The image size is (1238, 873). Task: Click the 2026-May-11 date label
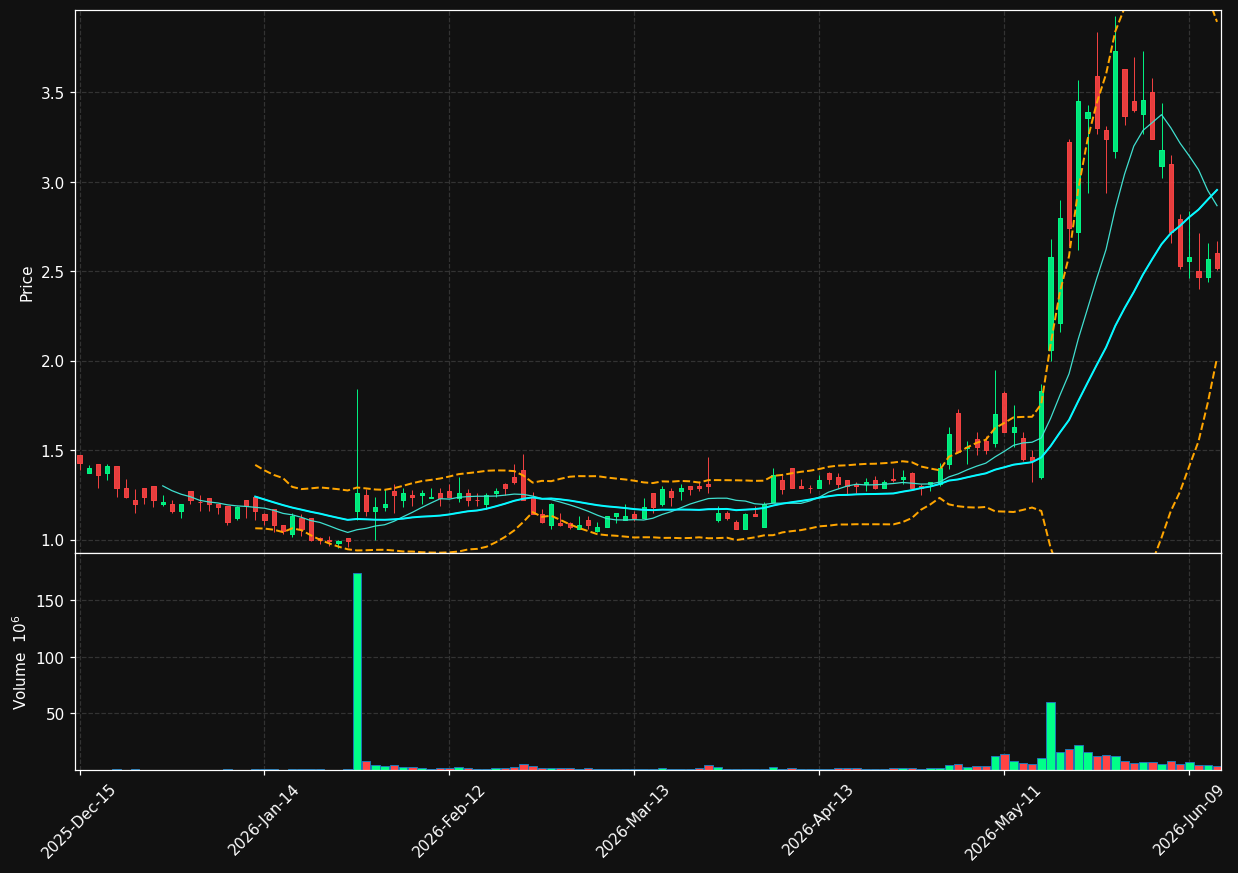pyautogui.click(x=1003, y=821)
